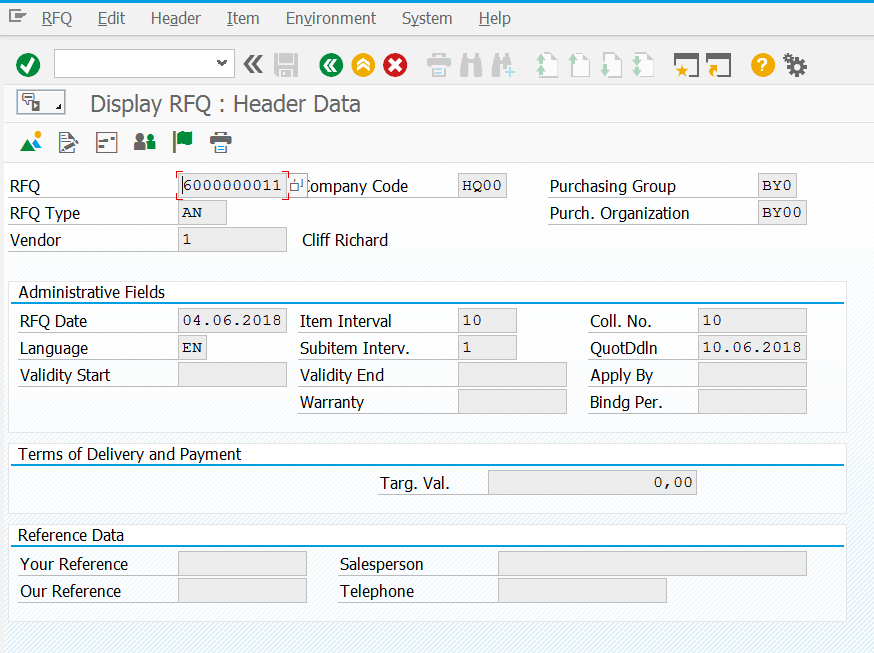
Task: Create a new session window icon
Action: (686, 65)
